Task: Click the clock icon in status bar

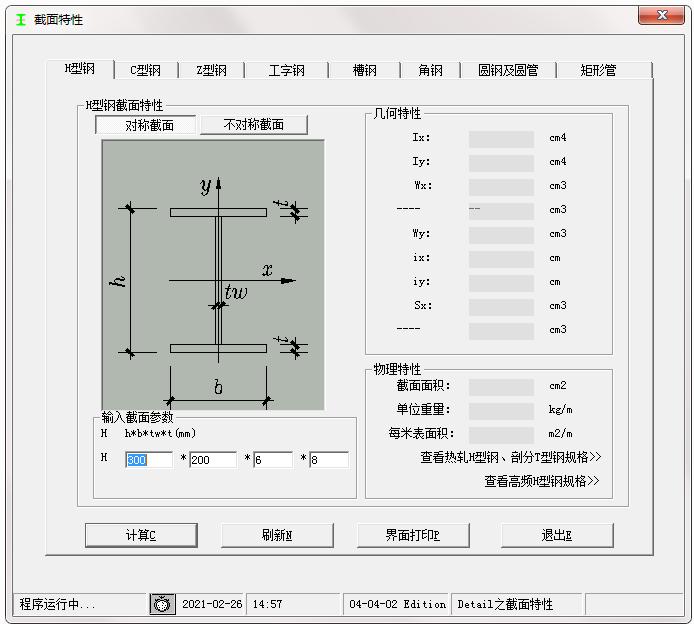Action: pos(163,604)
